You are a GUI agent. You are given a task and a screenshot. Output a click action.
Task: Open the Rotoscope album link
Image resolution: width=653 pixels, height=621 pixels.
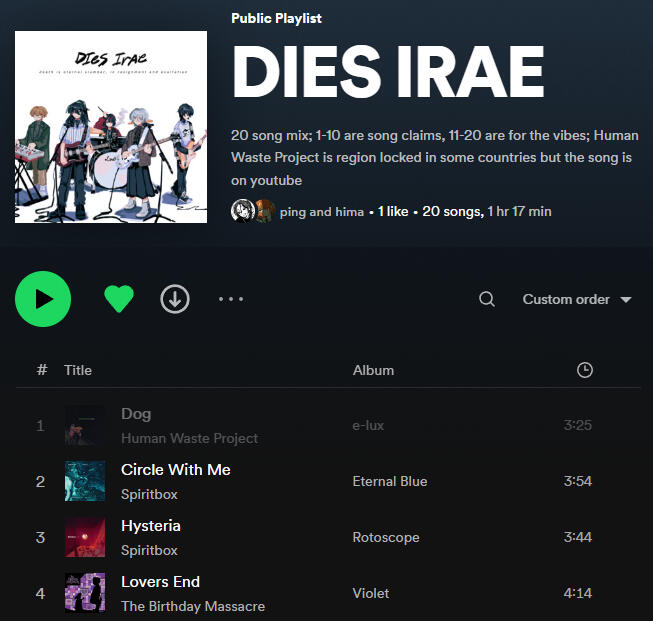pos(386,537)
